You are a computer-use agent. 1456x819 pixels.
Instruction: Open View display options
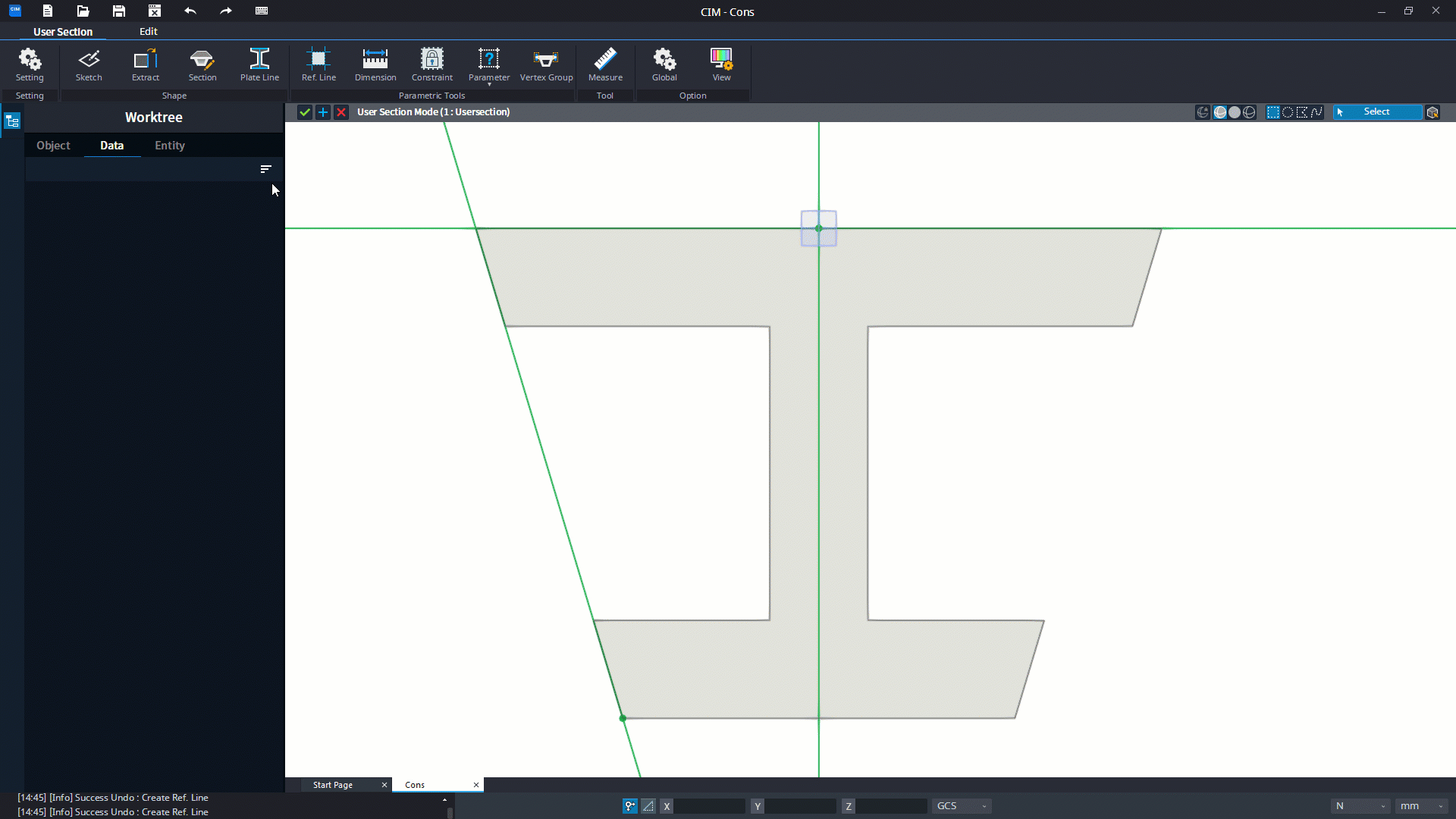(x=721, y=64)
